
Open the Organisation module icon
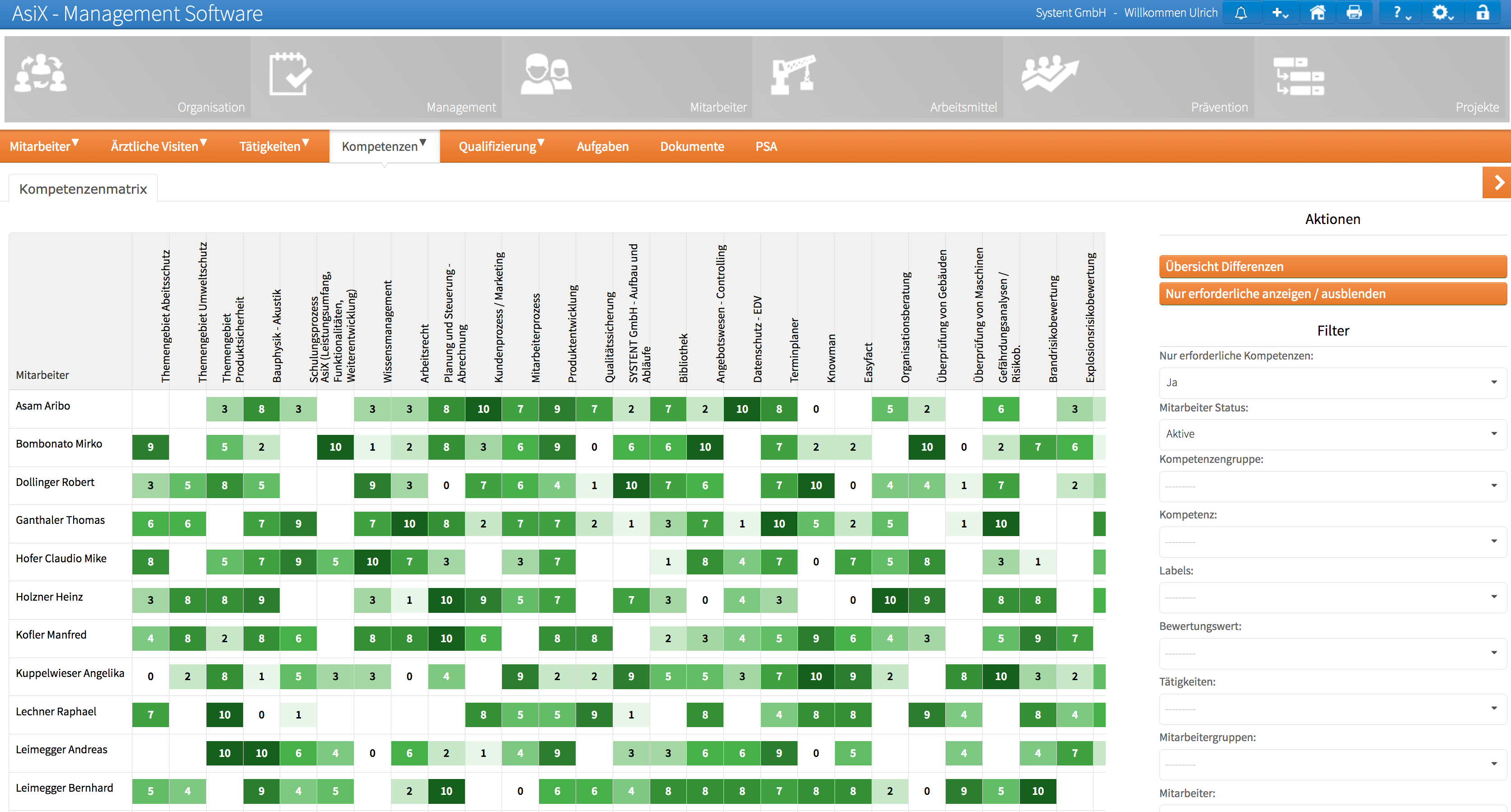click(41, 73)
